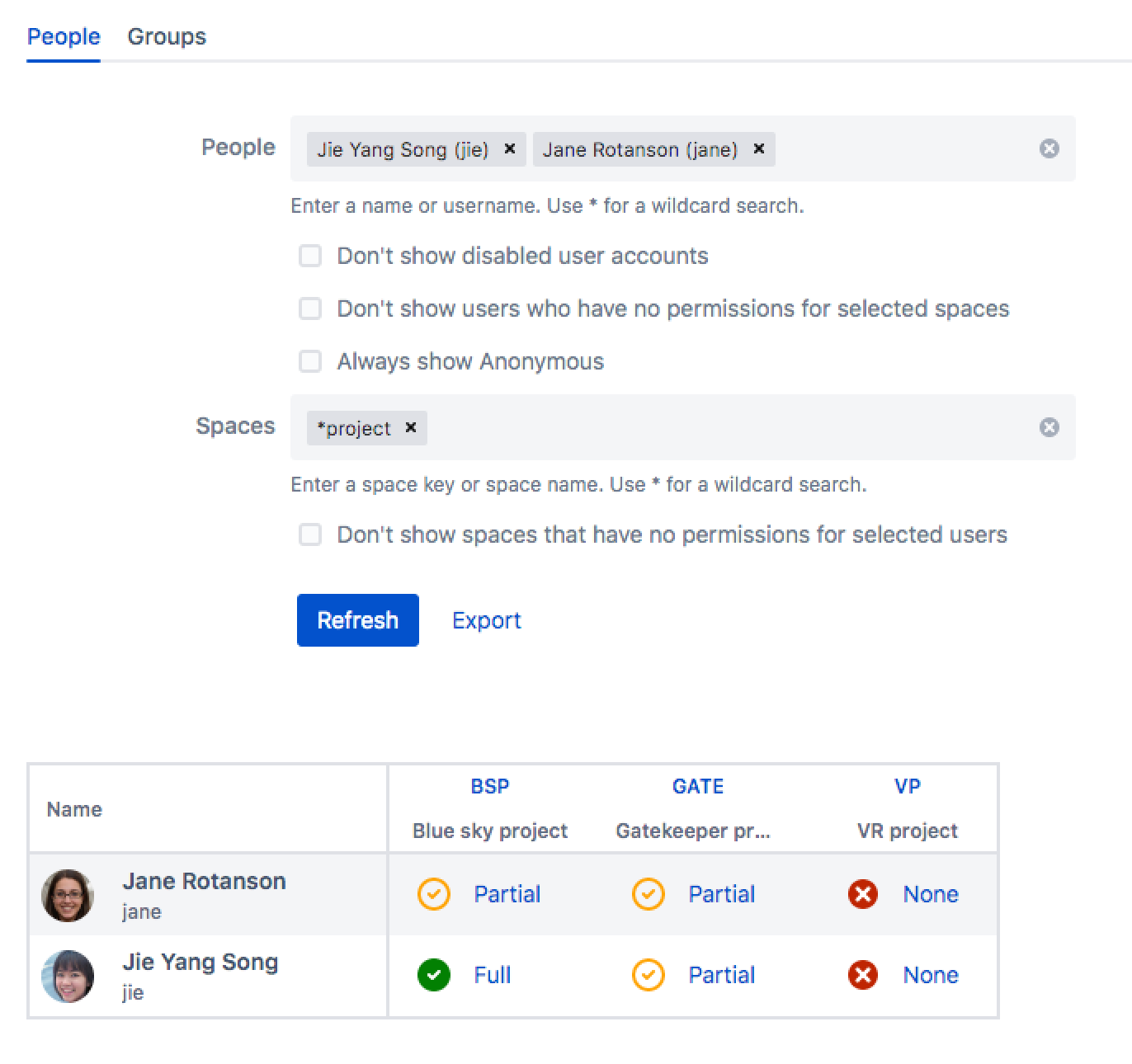Screen dimensions: 1132x1064
Task: Select the People tab
Action: point(64,36)
